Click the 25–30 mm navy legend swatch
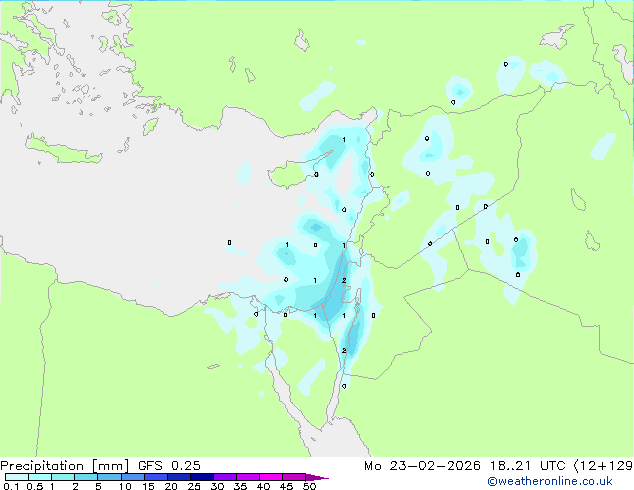The width and height of the screenshot is (634, 490). point(201,477)
